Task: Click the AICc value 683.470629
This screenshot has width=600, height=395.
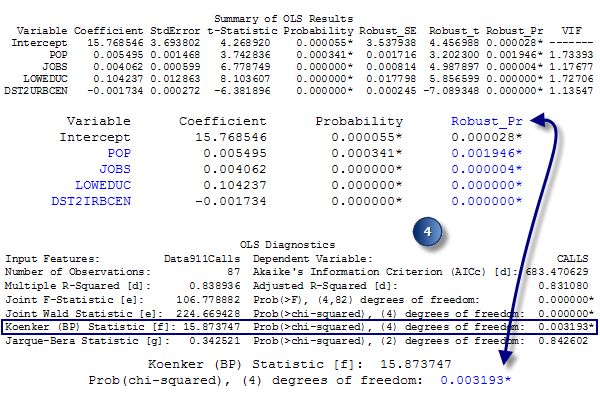Action: click(x=557, y=272)
